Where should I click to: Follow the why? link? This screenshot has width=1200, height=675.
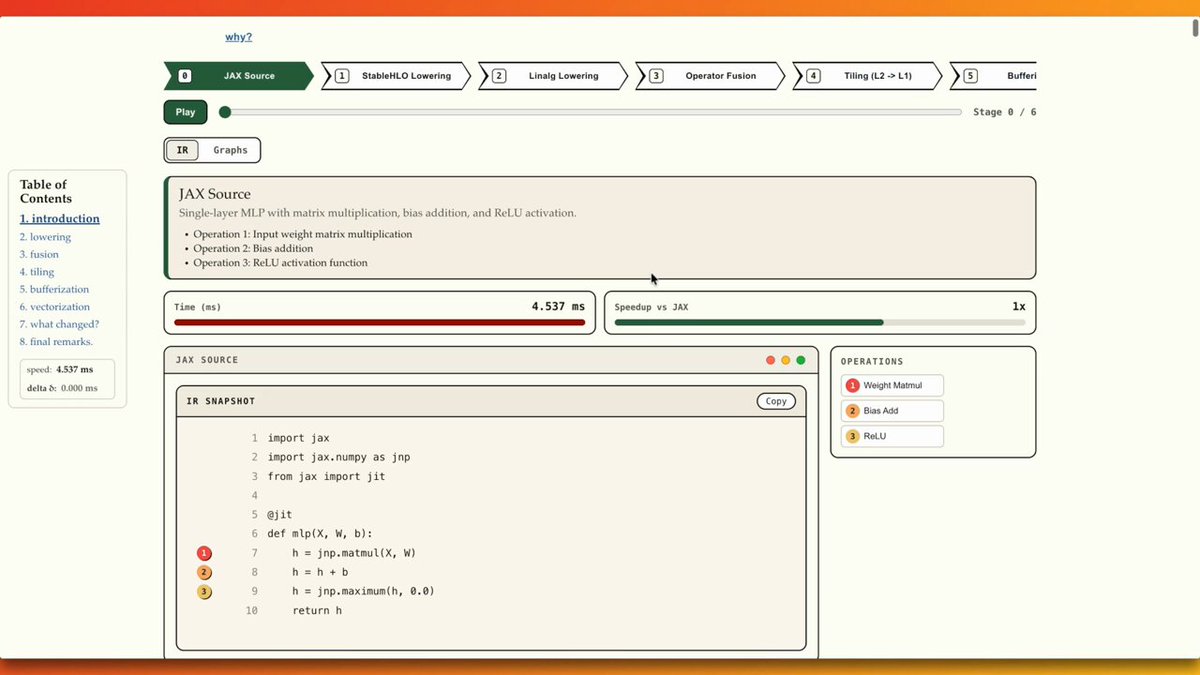pyautogui.click(x=238, y=36)
